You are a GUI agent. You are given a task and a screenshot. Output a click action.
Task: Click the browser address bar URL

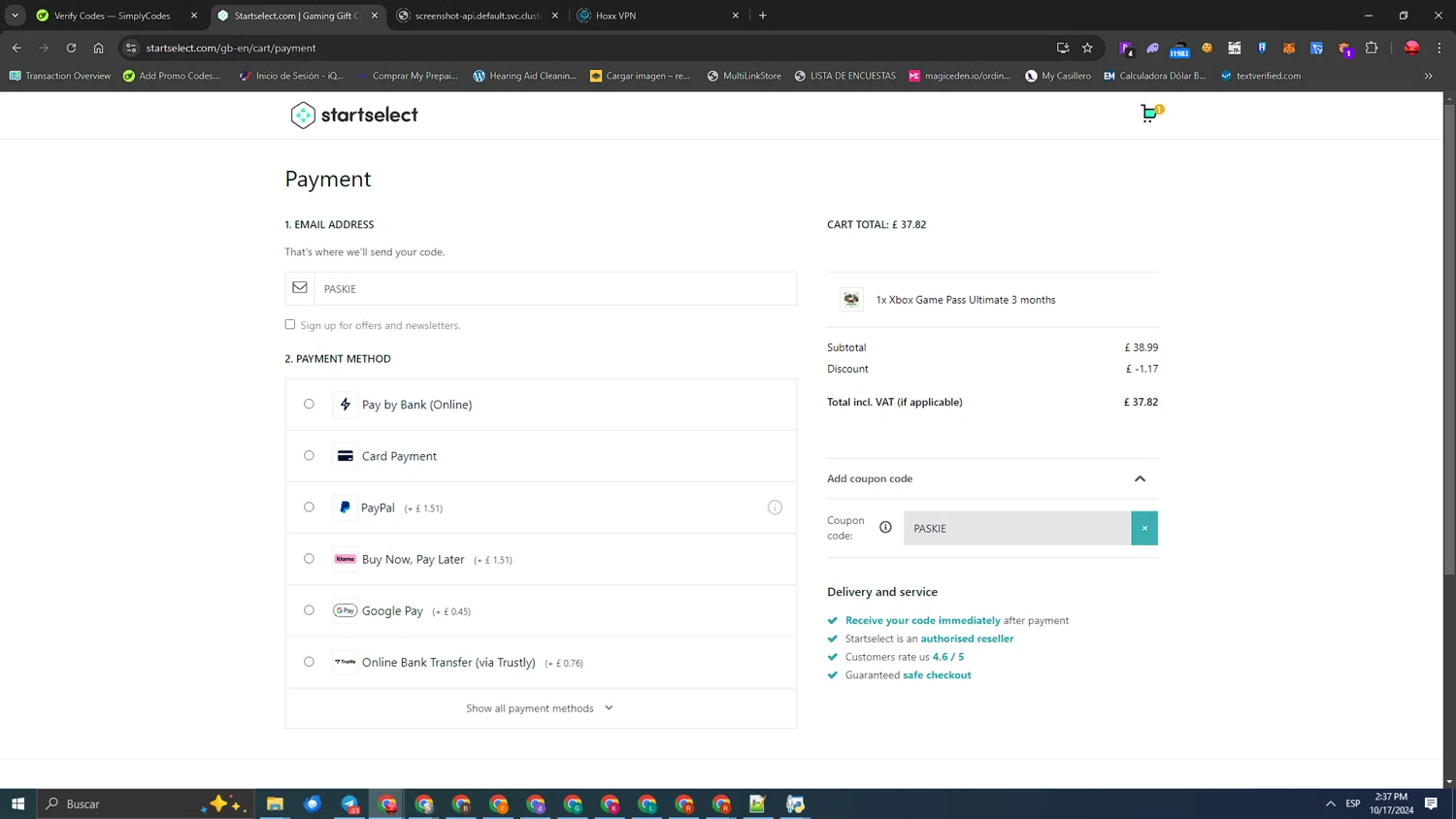[231, 48]
